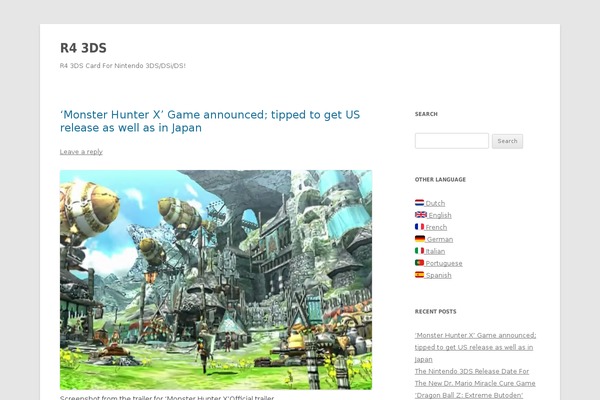600x400 pixels.
Task: Click the French flag icon
Action: pyautogui.click(x=419, y=227)
